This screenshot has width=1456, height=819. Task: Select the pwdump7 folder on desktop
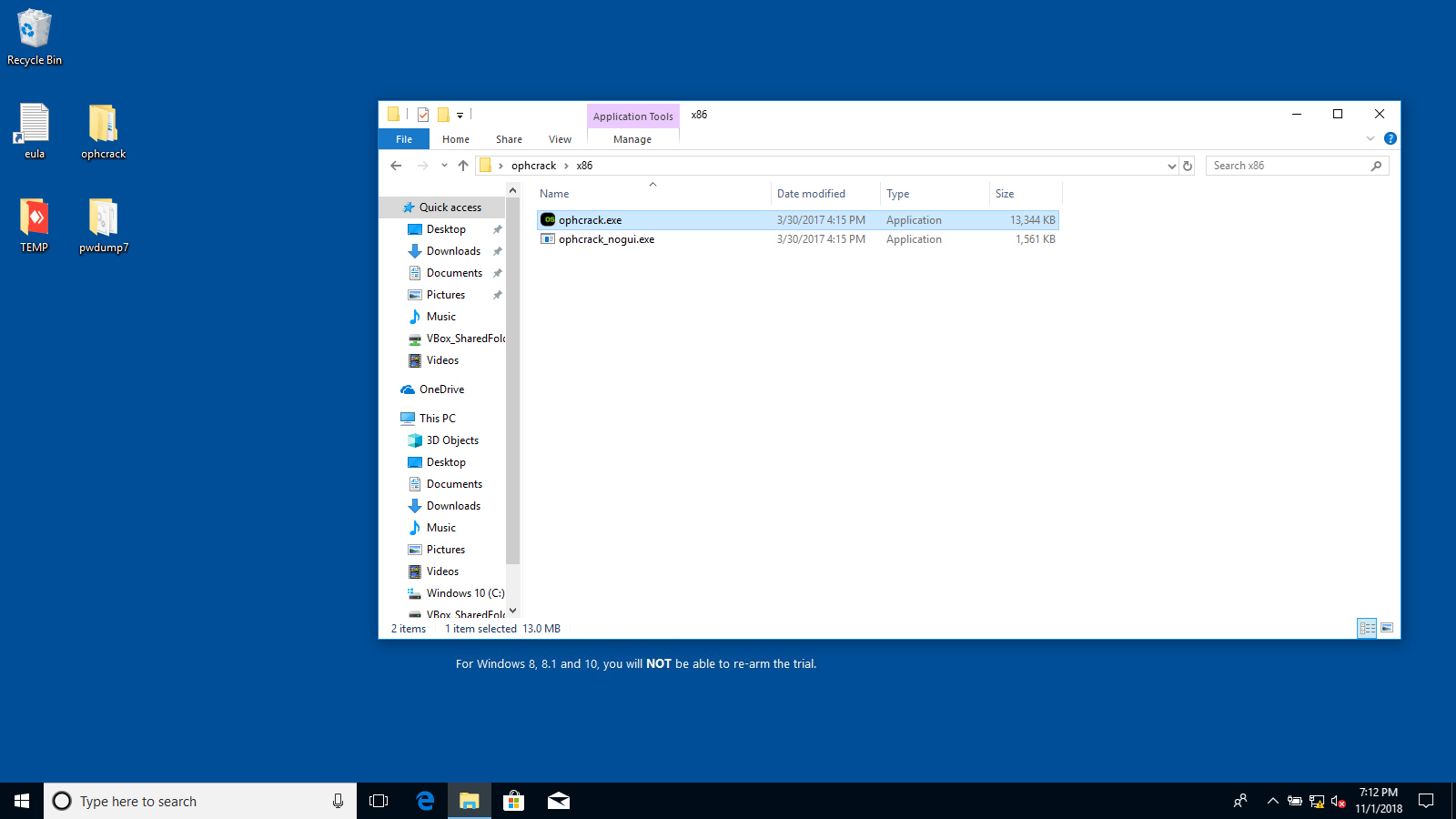103,225
